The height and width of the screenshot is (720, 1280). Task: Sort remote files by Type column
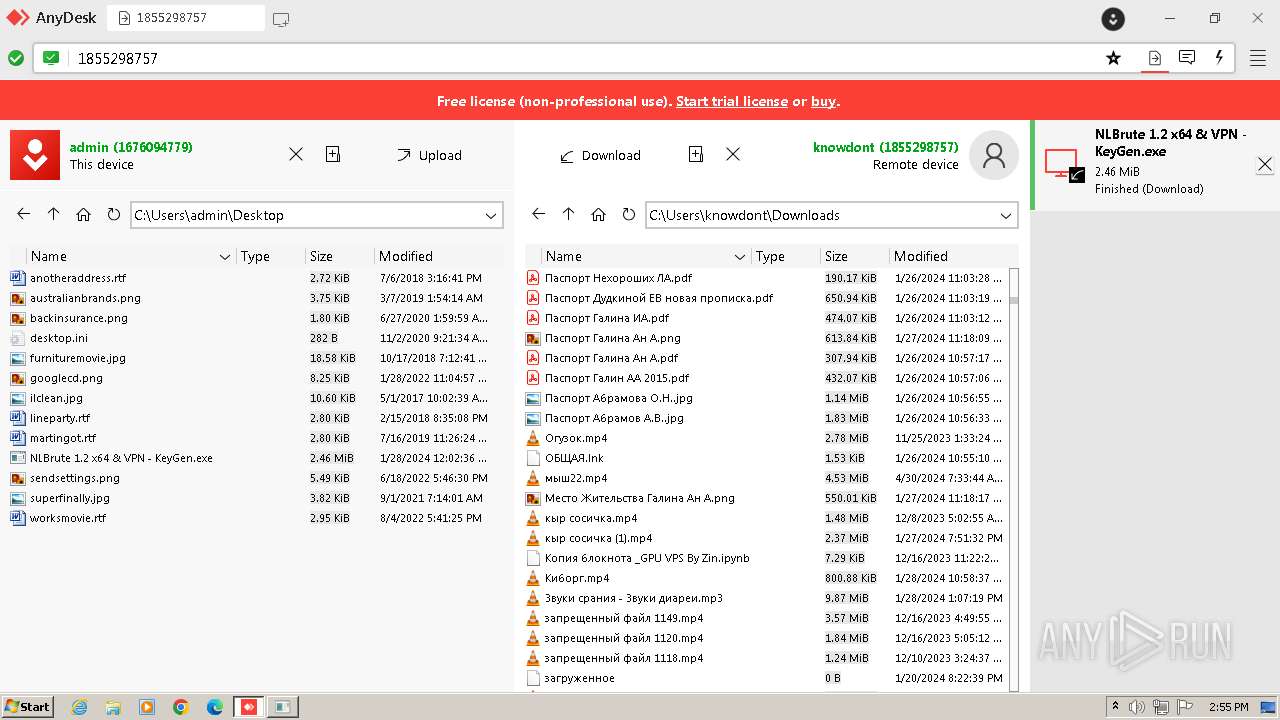(785, 256)
